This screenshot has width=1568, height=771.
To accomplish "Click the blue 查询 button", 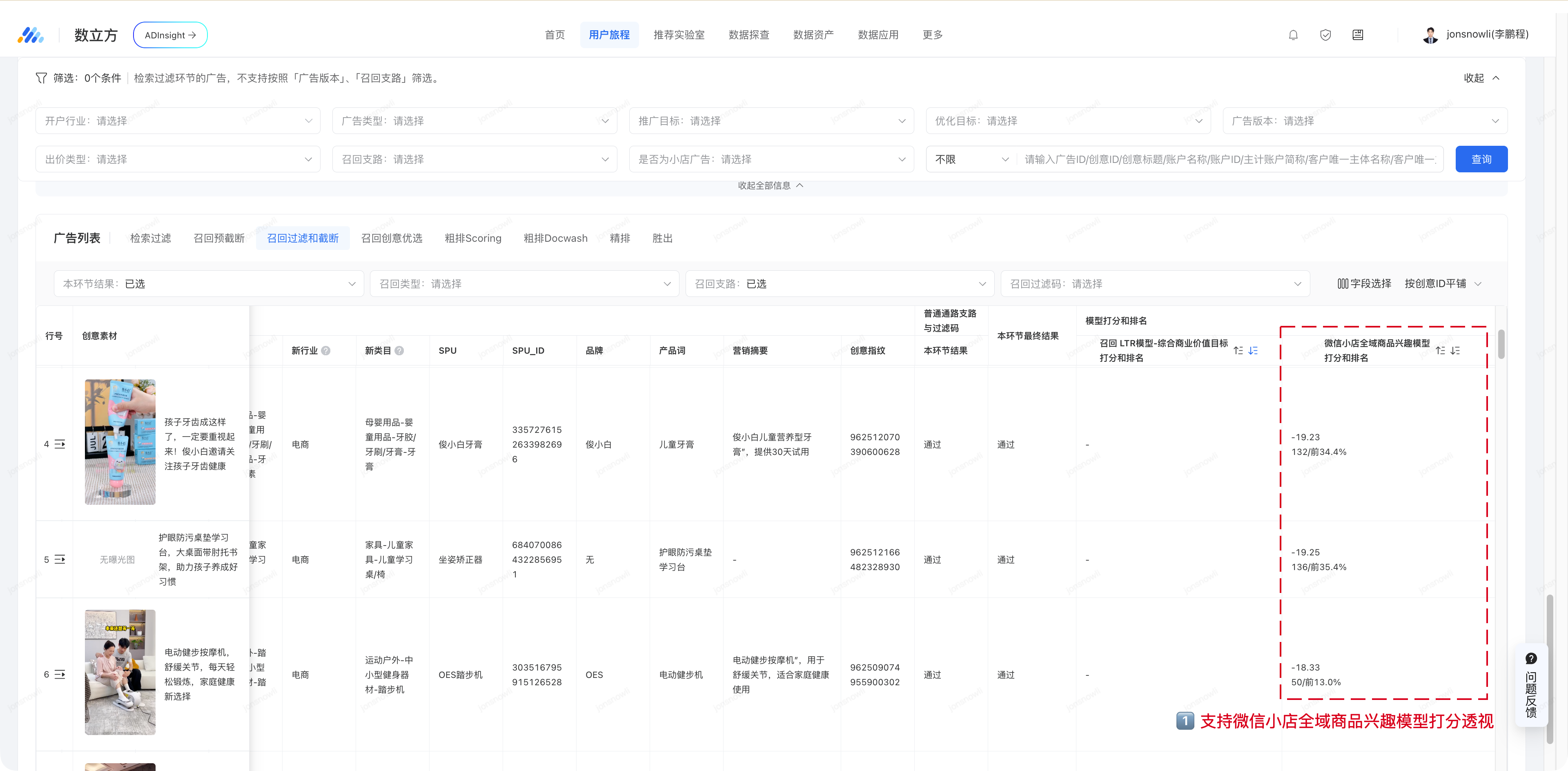I will point(1481,159).
